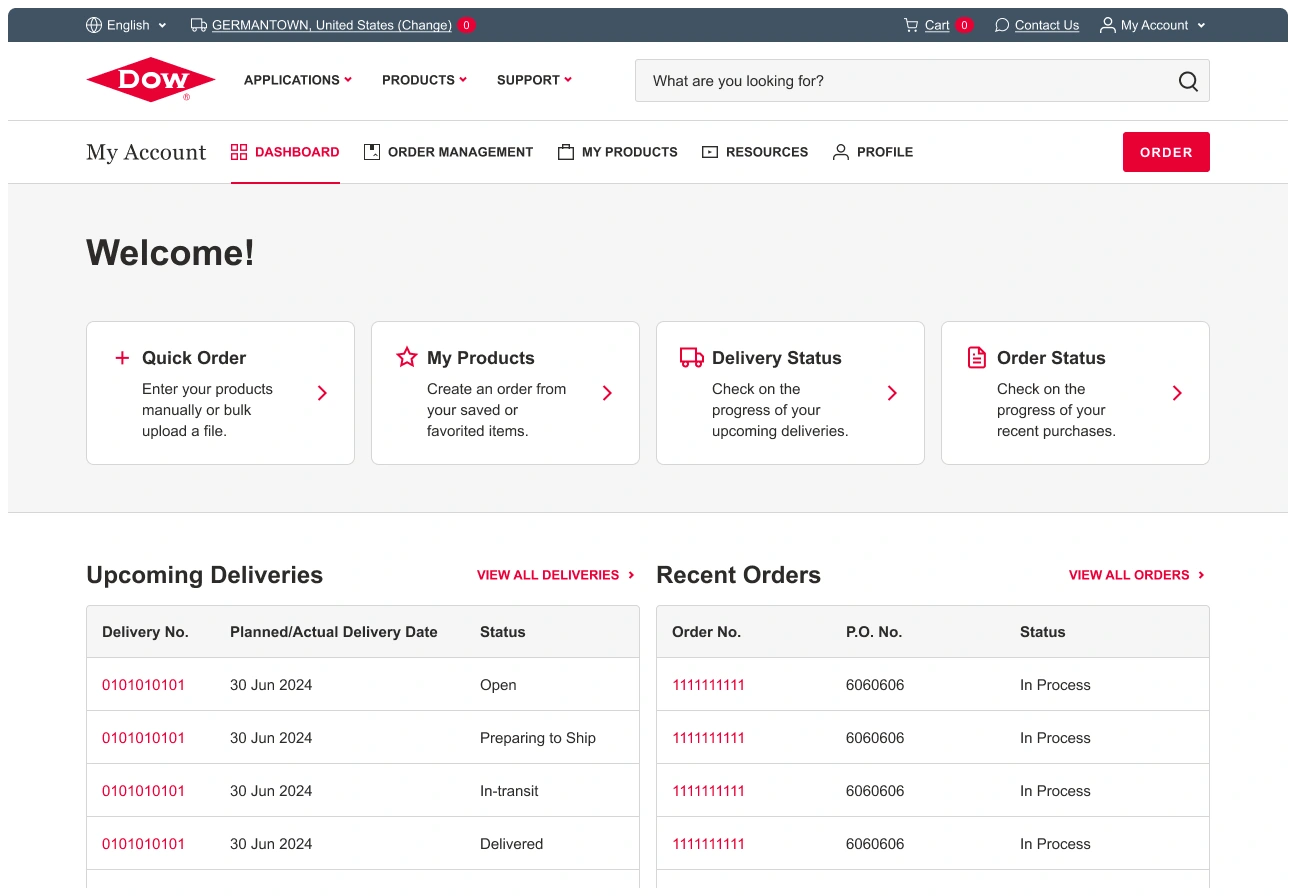Click delivery number 0101010101 with Delivered status
Image resolution: width=1296 pixels, height=896 pixels.
(x=143, y=843)
